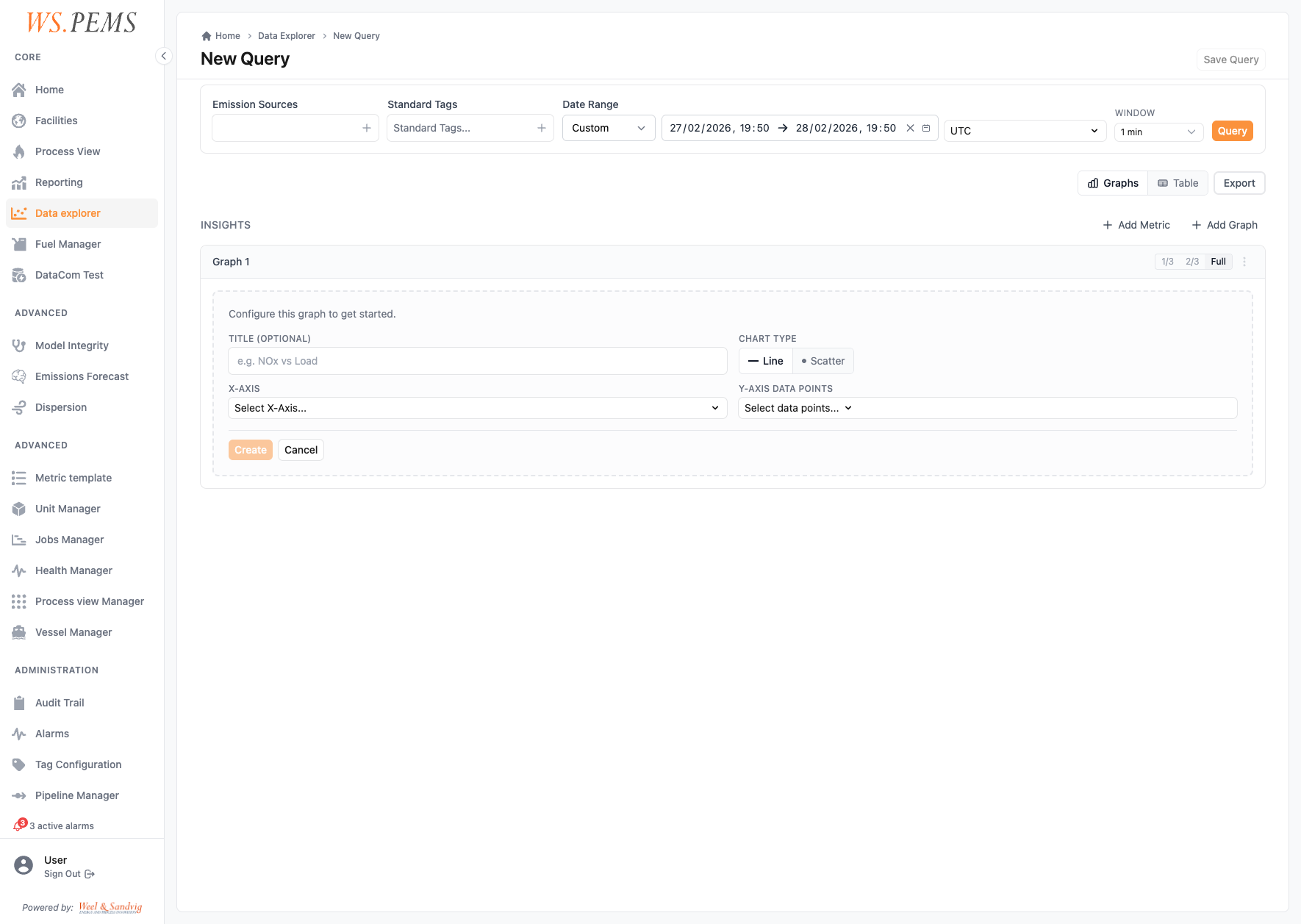Viewport: 1301px width, 924px height.
Task: Click the Data Explorer breadcrumb link
Action: (287, 36)
